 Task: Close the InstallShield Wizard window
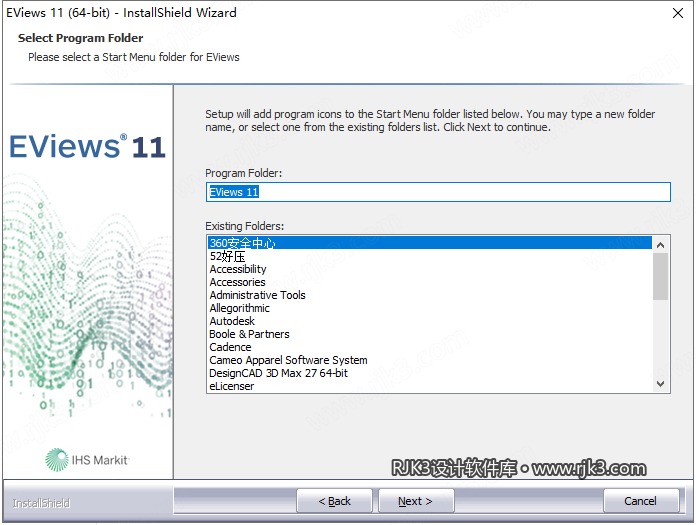coord(678,13)
